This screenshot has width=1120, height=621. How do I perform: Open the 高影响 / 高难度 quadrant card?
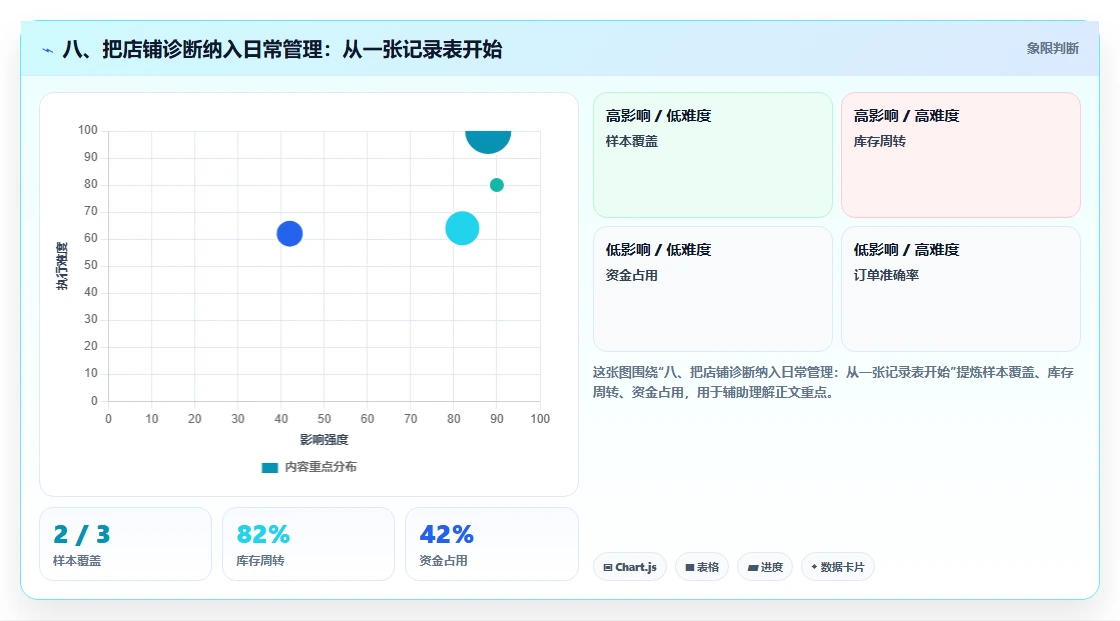click(961, 155)
